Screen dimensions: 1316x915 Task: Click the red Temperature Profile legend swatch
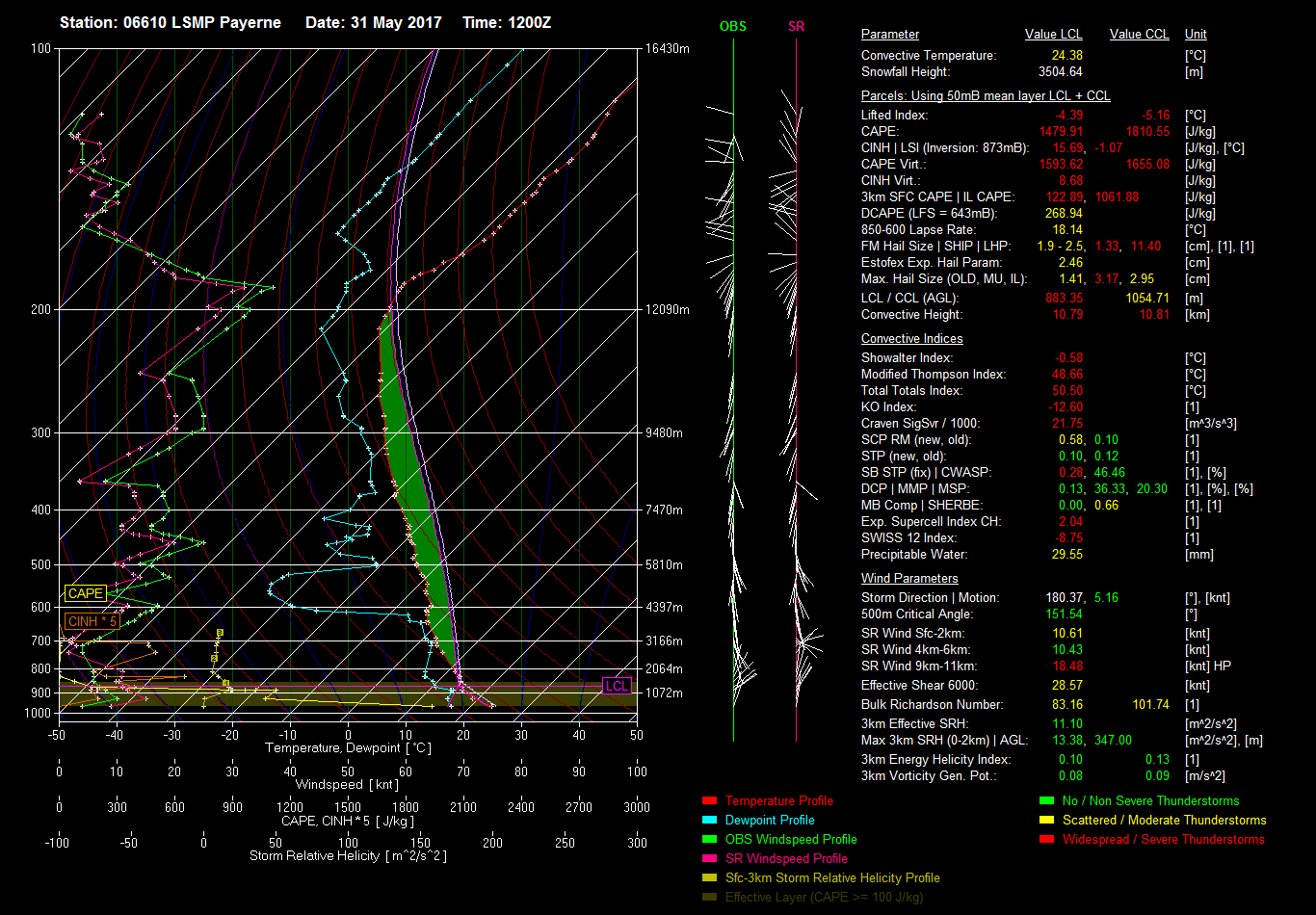(709, 800)
